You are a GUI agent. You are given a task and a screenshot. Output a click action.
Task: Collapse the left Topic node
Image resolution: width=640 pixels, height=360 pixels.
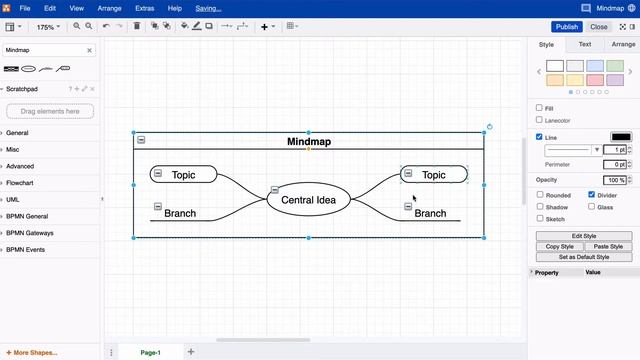pyautogui.click(x=158, y=173)
